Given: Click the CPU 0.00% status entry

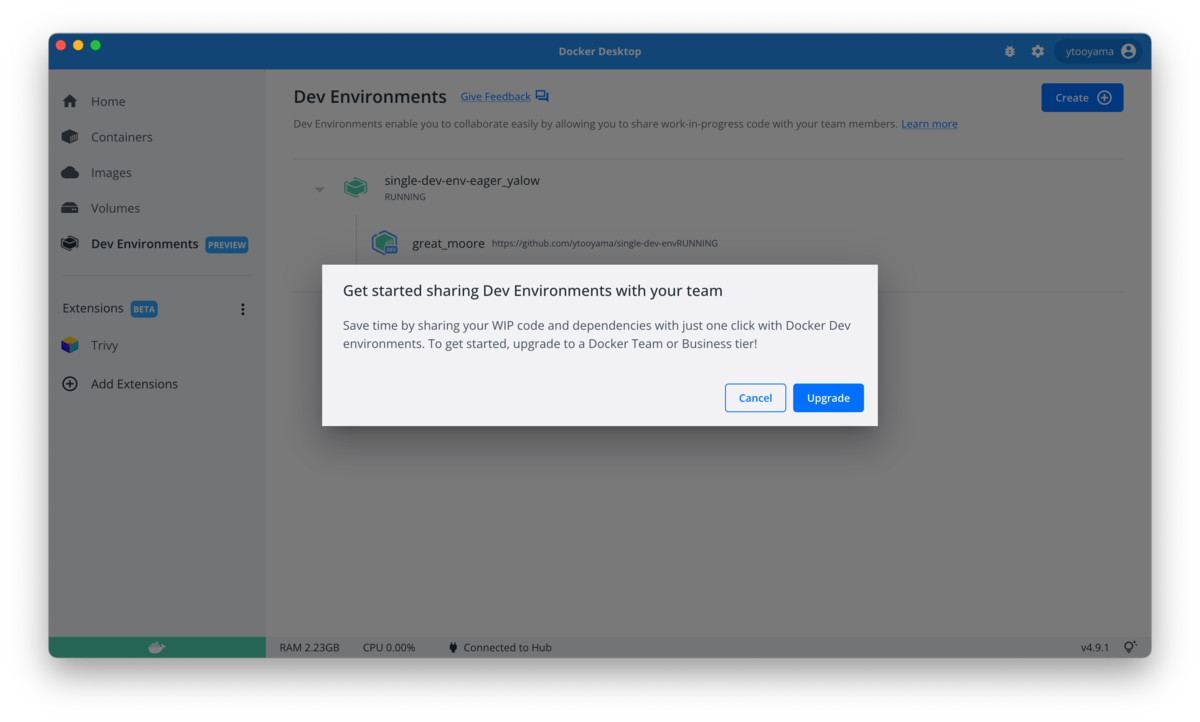Looking at the screenshot, I should click(389, 648).
